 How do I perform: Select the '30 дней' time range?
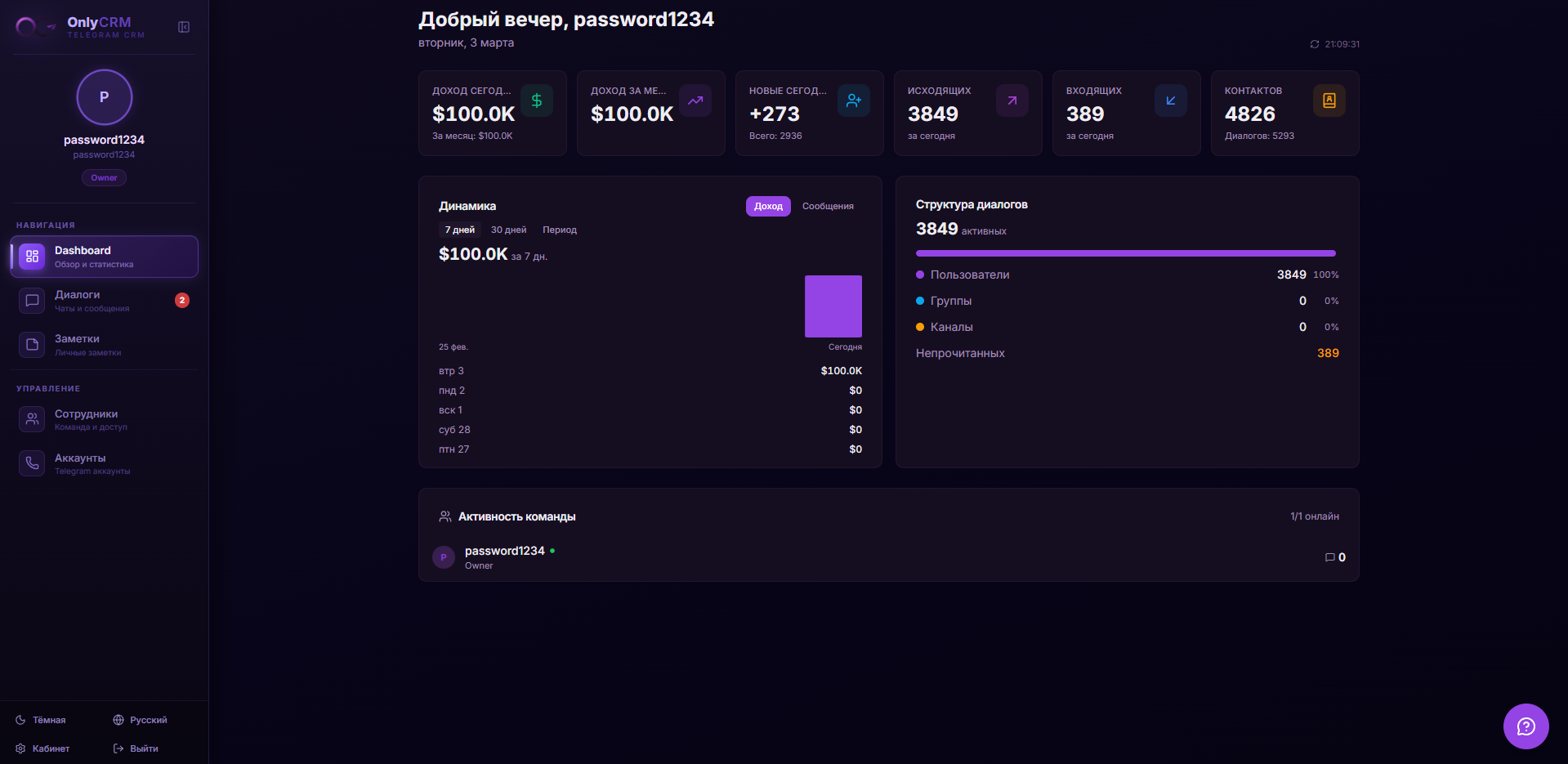pos(508,230)
